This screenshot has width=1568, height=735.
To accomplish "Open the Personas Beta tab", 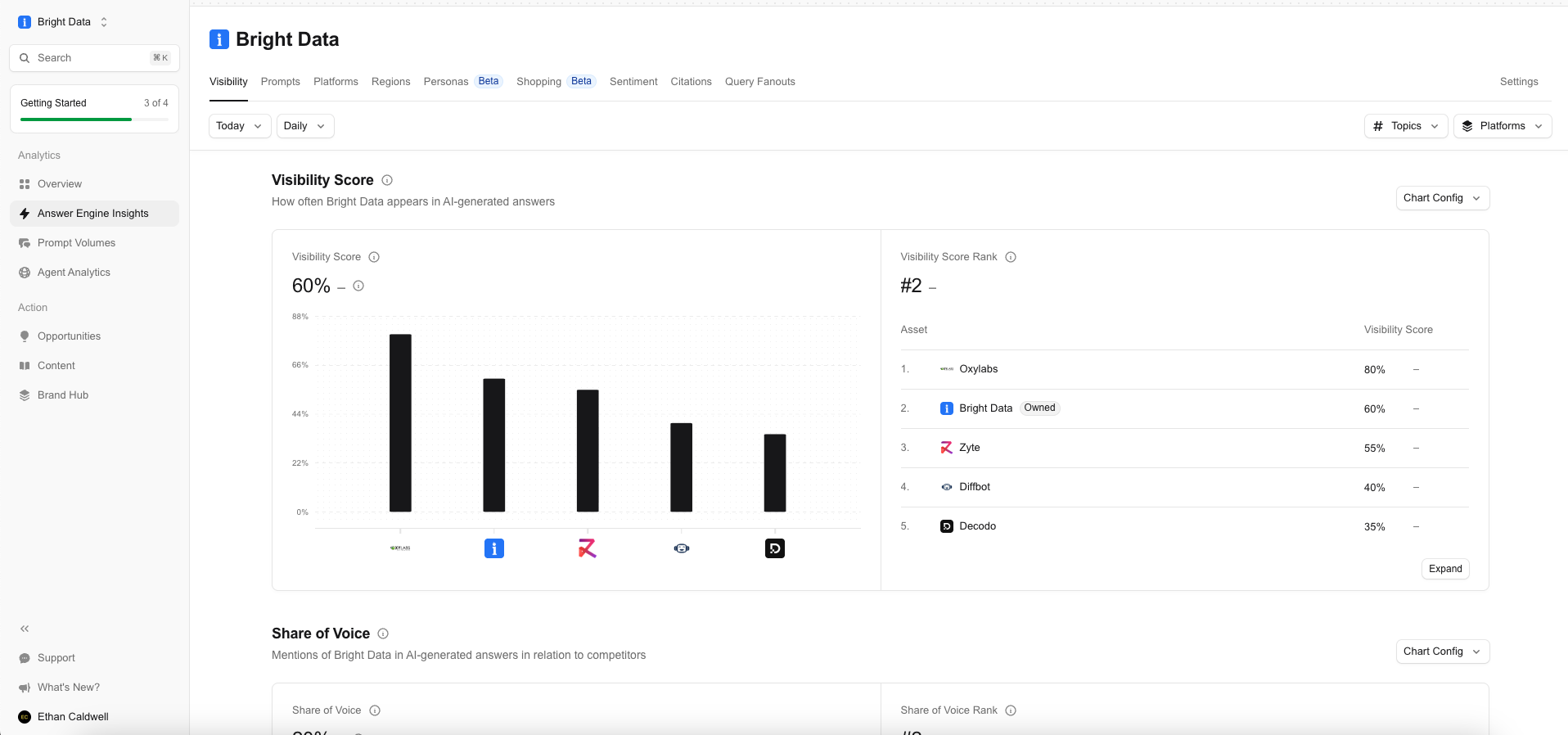I will click(463, 82).
